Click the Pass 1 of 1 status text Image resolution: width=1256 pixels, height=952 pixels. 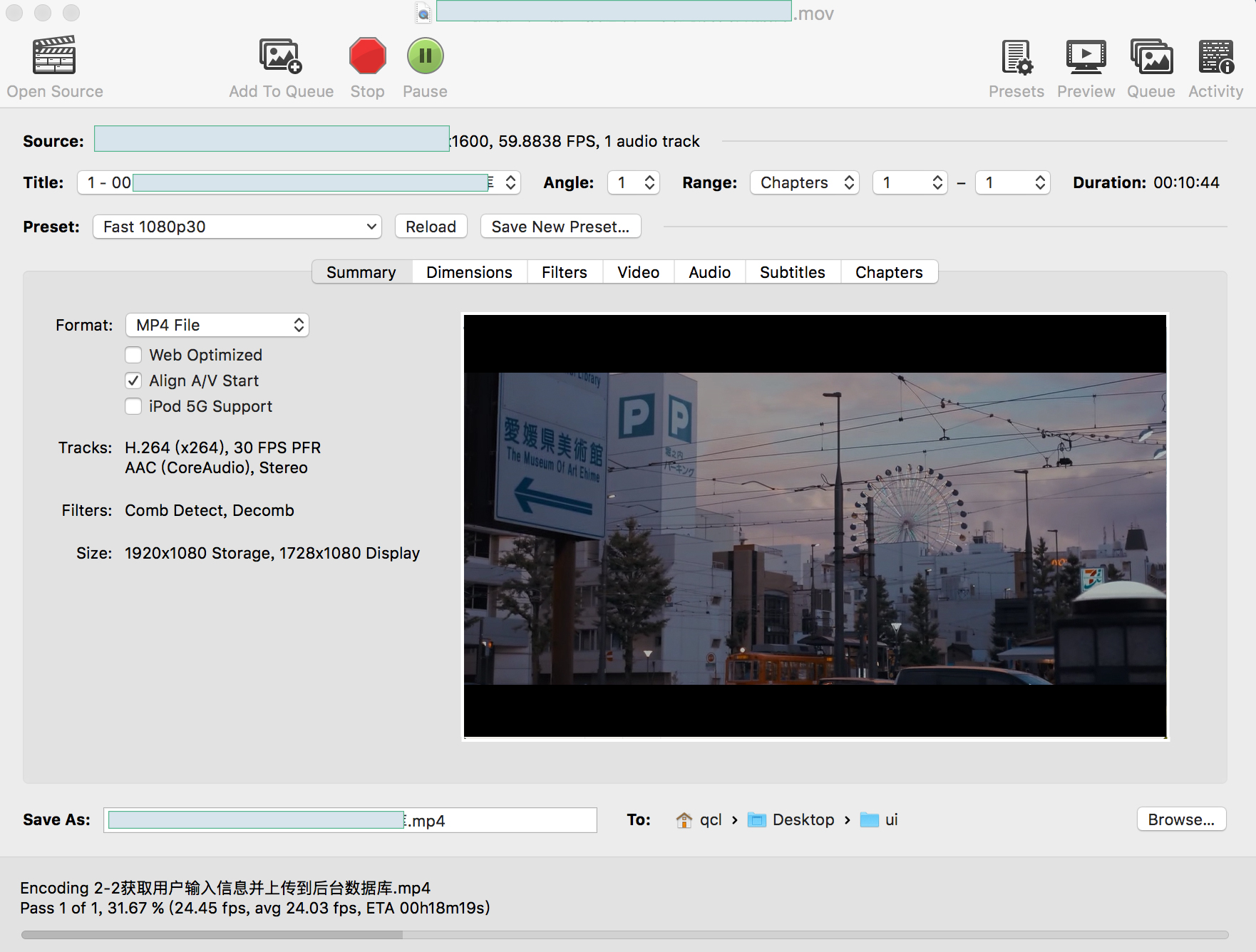point(255,908)
